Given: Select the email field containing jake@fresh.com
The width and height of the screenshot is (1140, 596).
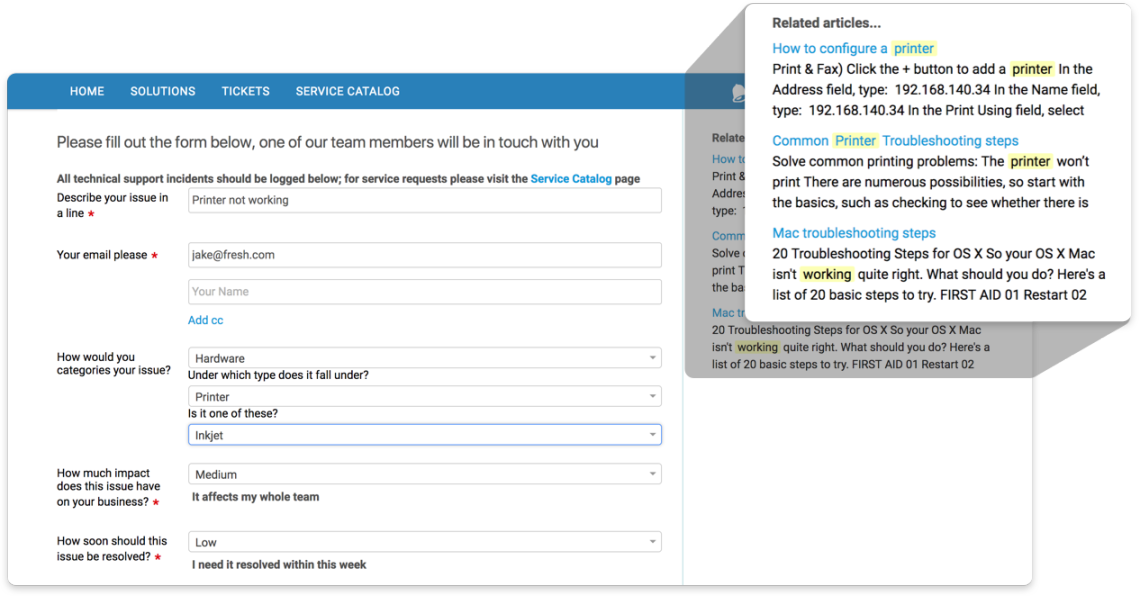Looking at the screenshot, I should 424,255.
